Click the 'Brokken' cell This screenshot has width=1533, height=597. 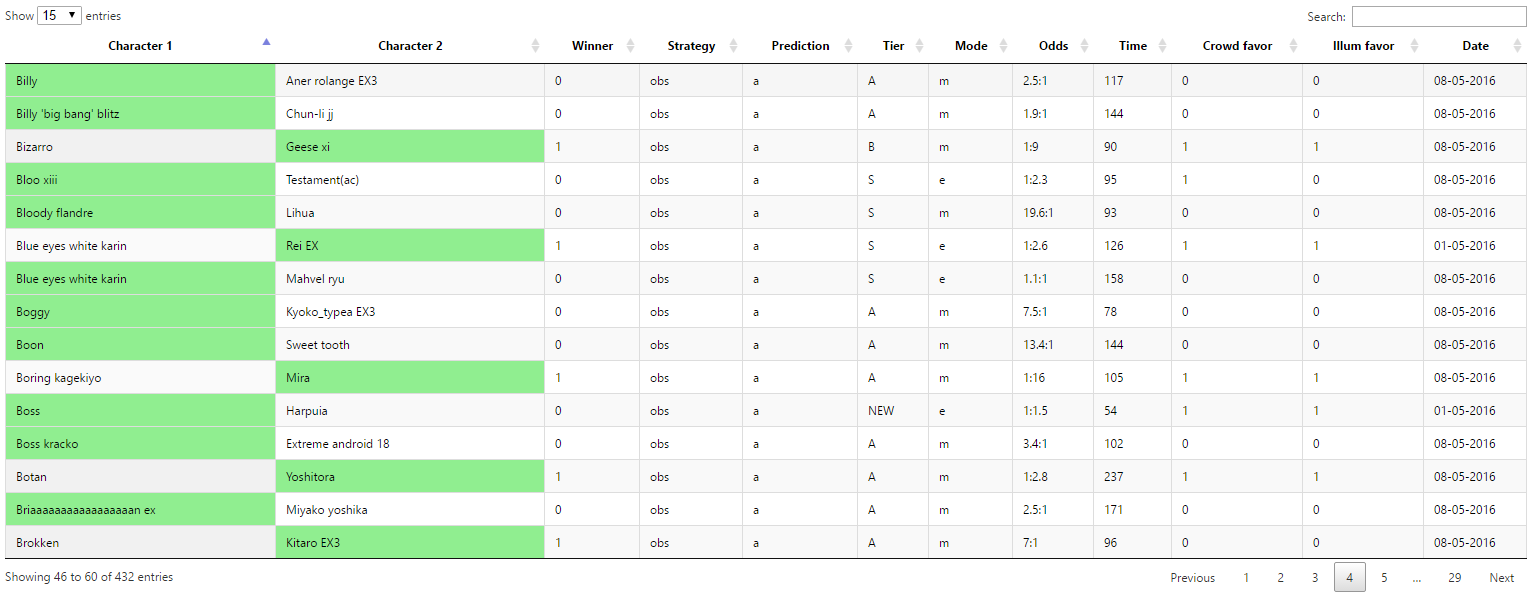[x=140, y=543]
